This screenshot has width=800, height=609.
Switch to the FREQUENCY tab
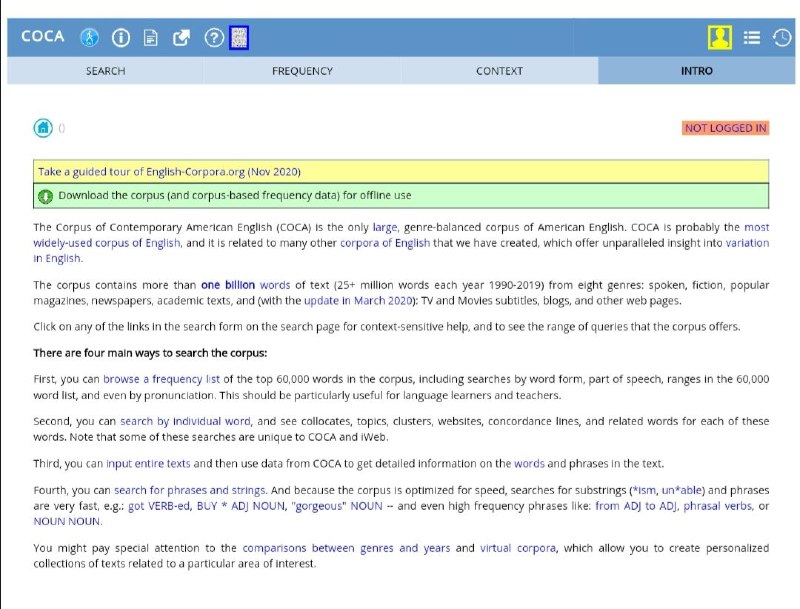click(303, 71)
